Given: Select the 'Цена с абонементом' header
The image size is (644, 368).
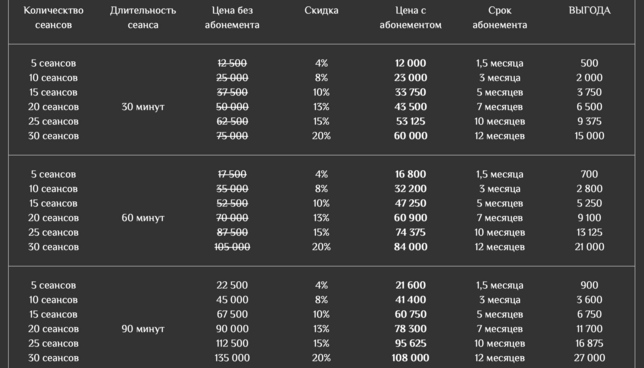Looking at the screenshot, I should point(410,18).
